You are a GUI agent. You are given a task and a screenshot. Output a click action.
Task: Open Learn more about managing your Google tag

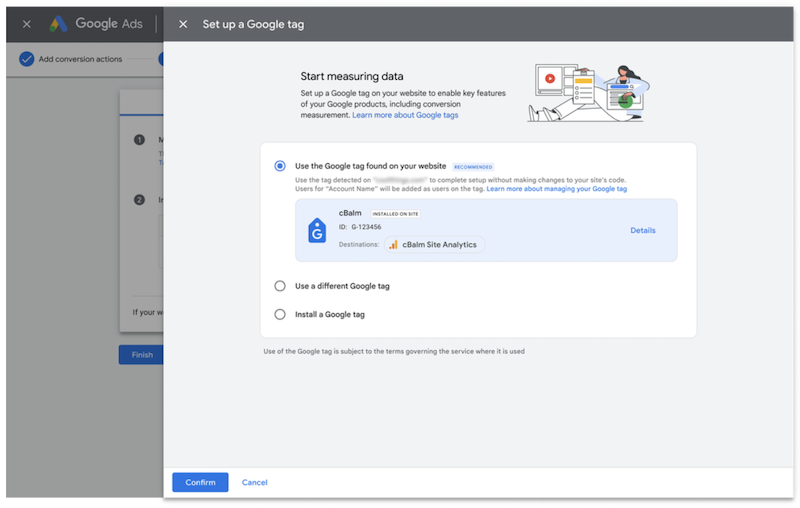557,189
